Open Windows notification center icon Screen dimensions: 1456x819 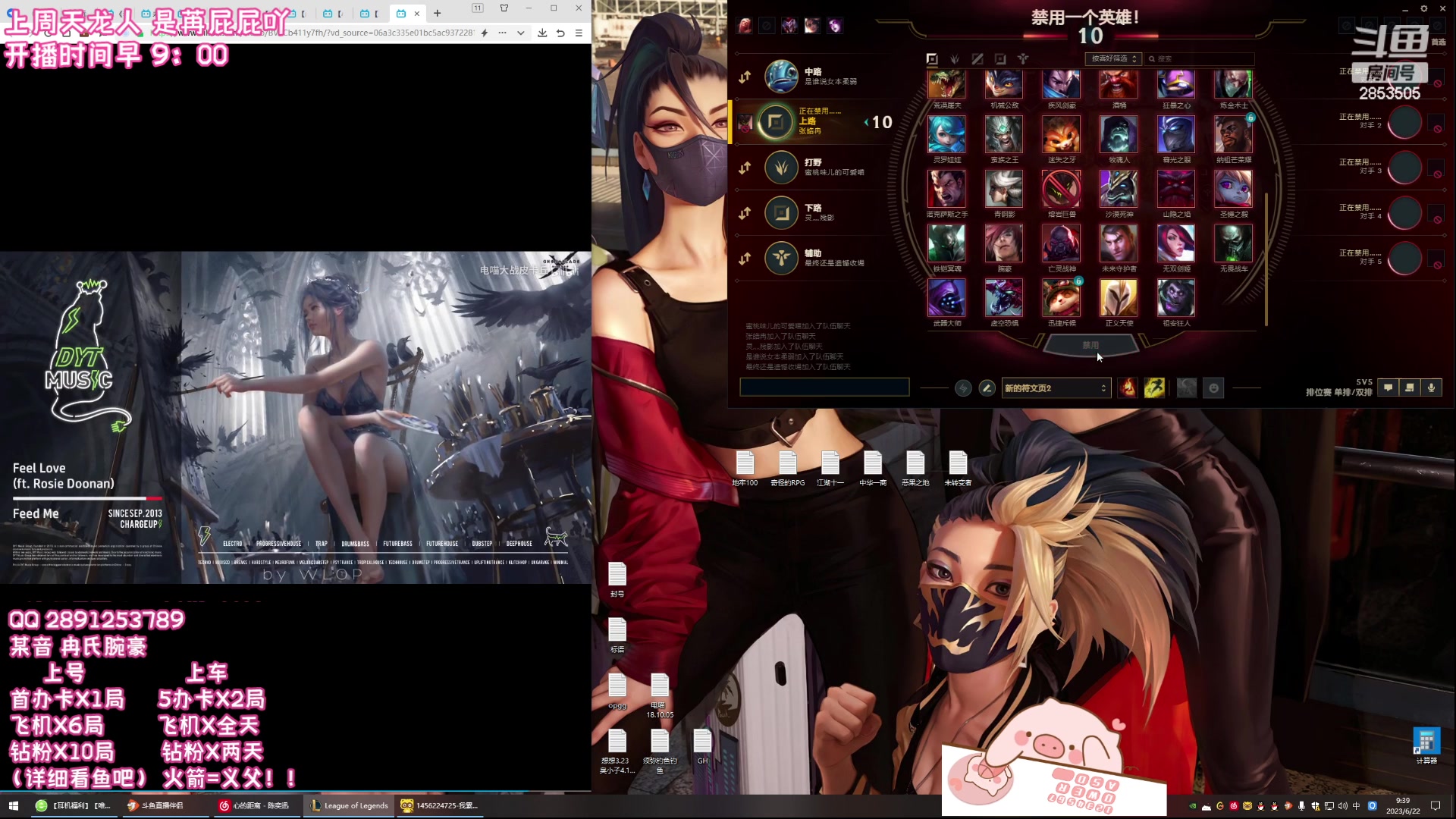[x=1436, y=806]
